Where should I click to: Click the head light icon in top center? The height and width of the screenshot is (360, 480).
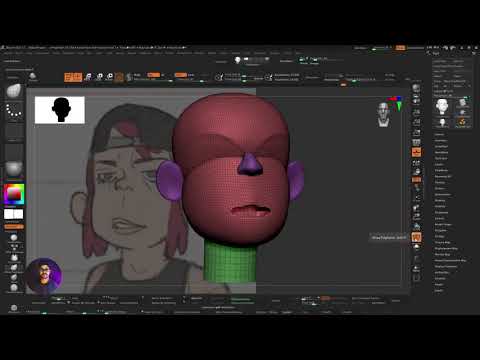[237, 60]
